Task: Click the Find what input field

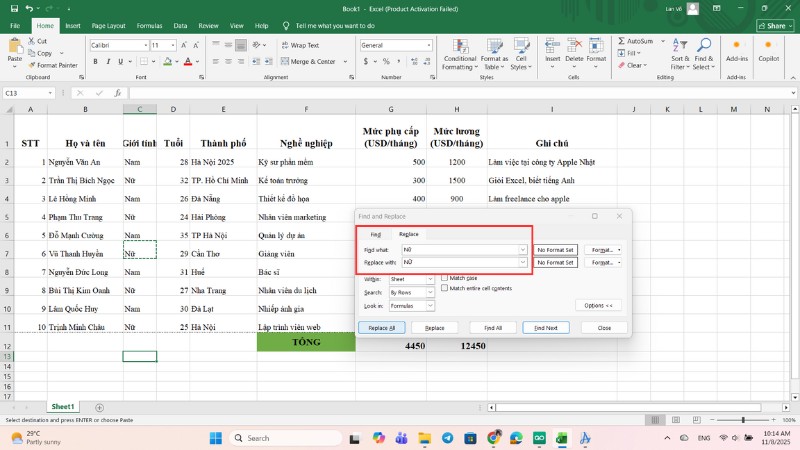Action: click(x=459, y=249)
